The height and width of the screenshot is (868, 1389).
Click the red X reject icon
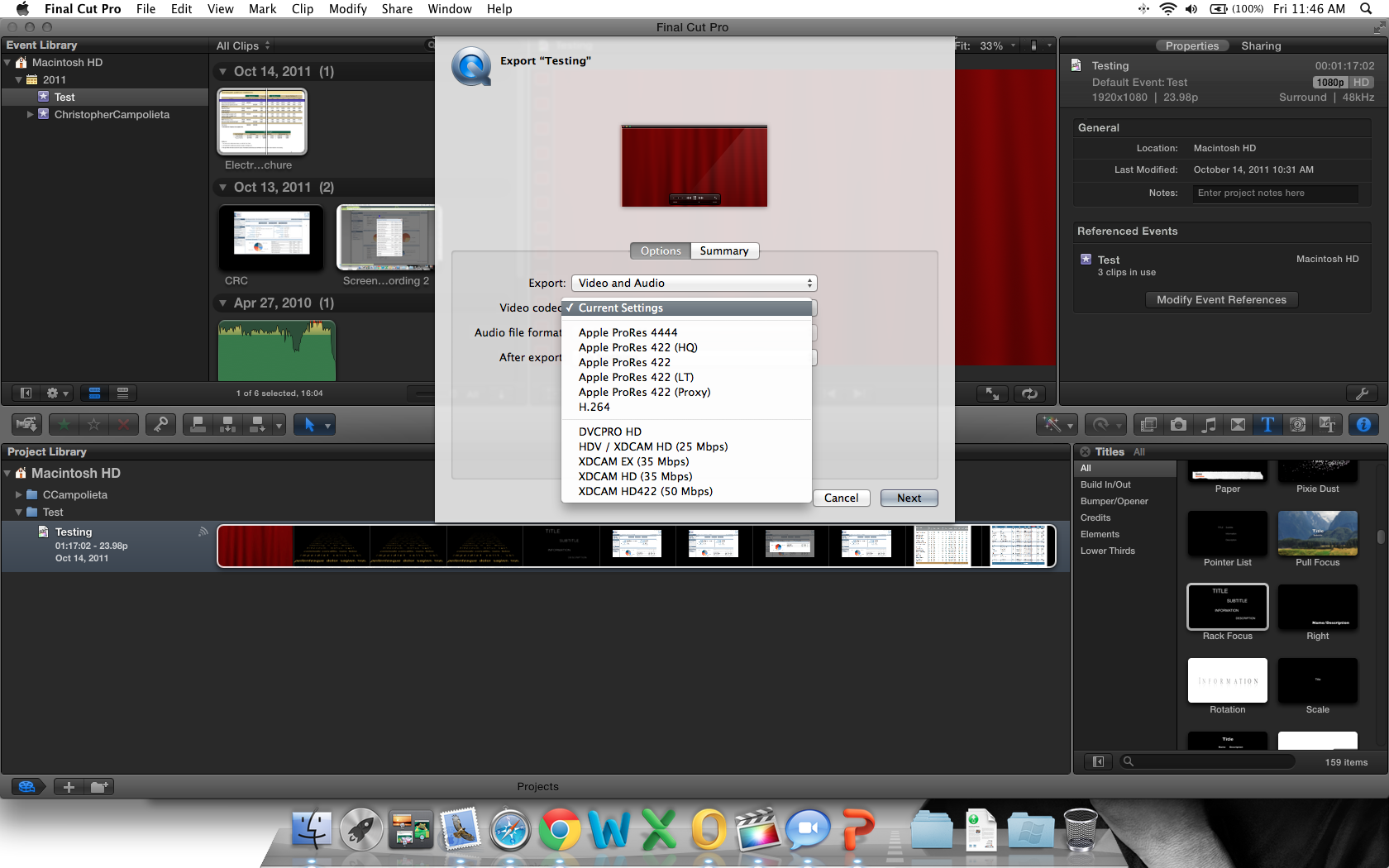pos(123,425)
